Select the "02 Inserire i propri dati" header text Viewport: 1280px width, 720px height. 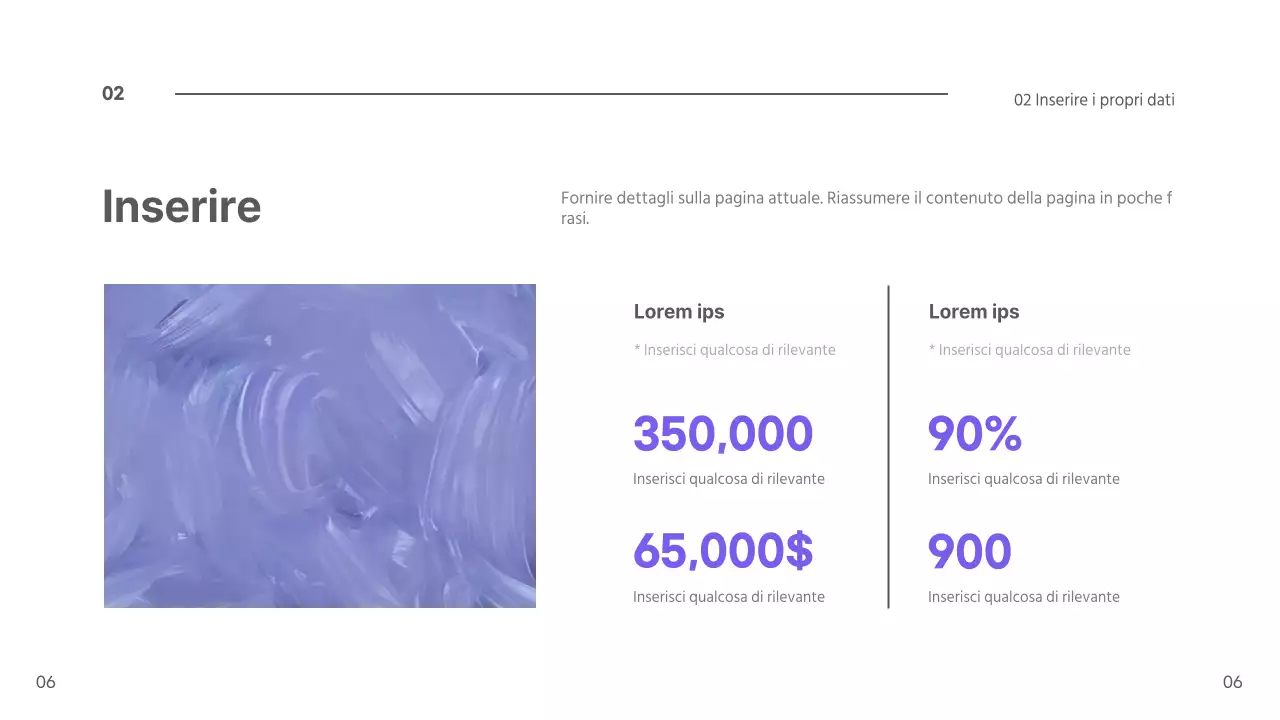point(1094,100)
